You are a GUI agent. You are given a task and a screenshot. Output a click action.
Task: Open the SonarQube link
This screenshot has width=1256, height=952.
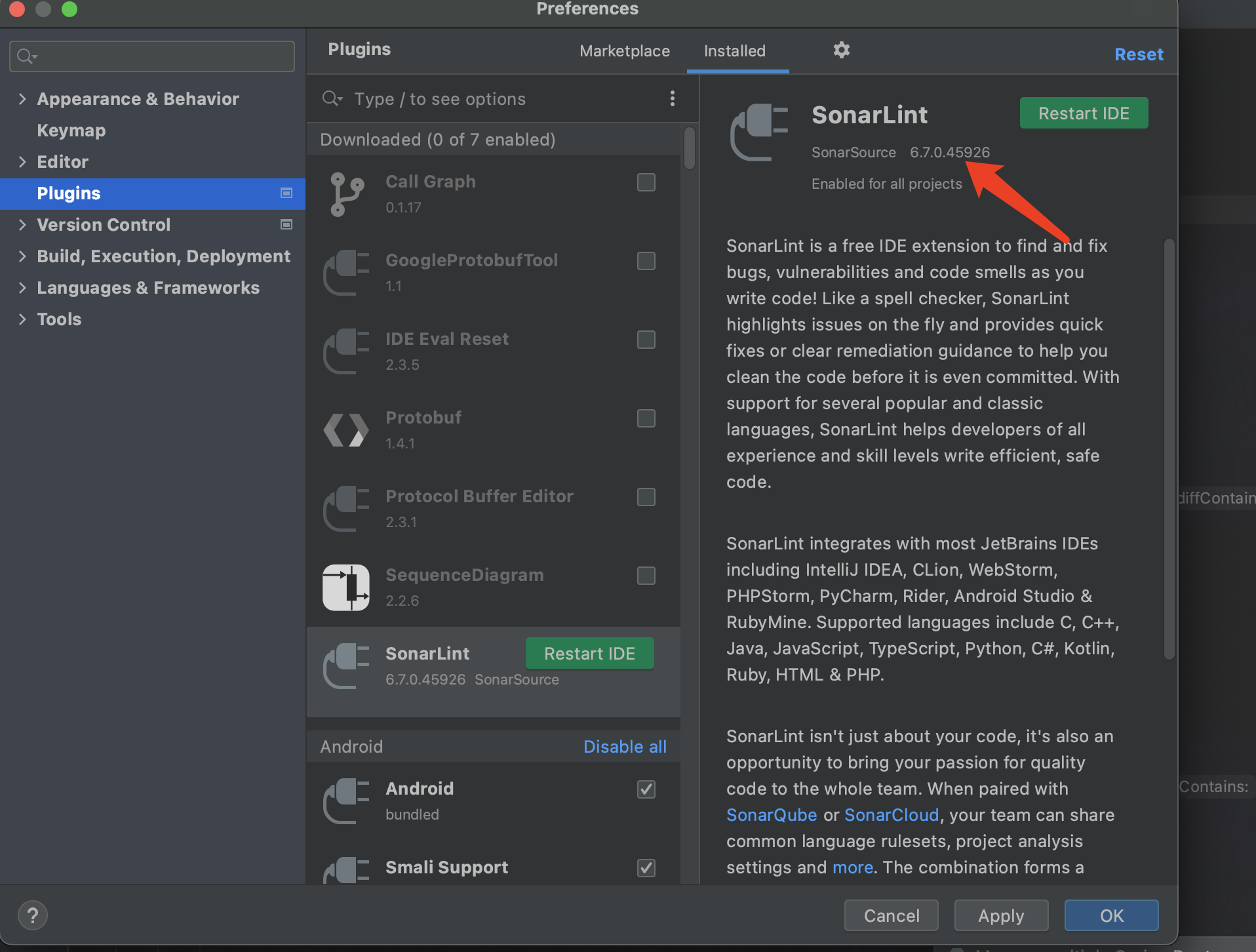tap(771, 815)
